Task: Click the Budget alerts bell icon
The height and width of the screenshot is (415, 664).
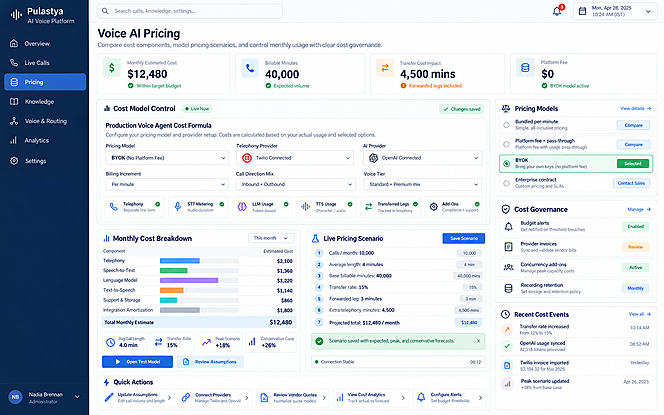Action: point(509,227)
